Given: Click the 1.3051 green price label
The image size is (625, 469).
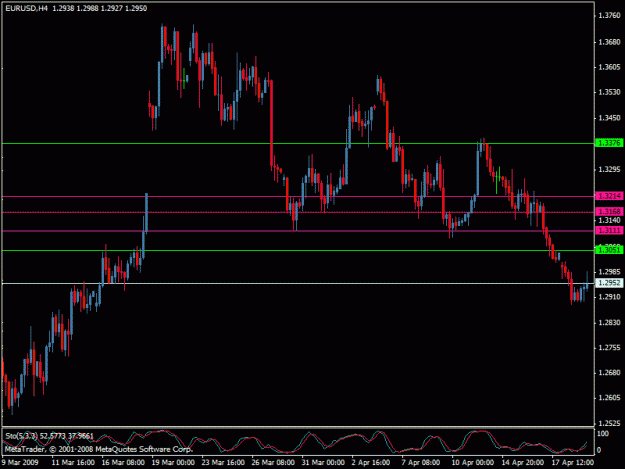Looking at the screenshot, I should pyautogui.click(x=609, y=250).
